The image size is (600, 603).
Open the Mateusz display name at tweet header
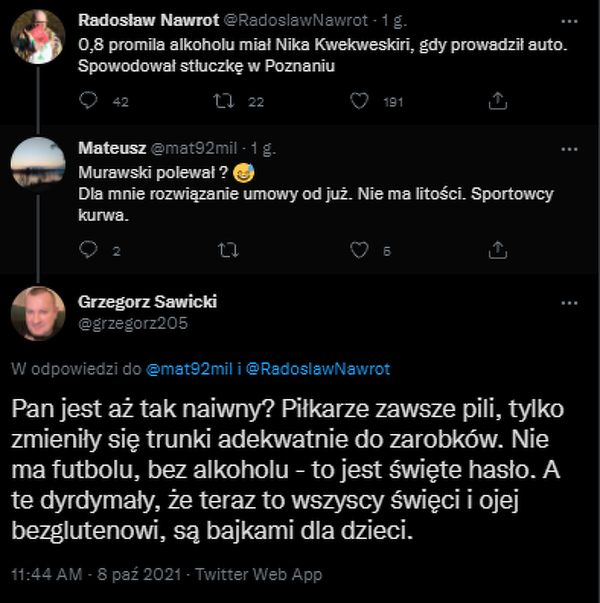(x=111, y=148)
